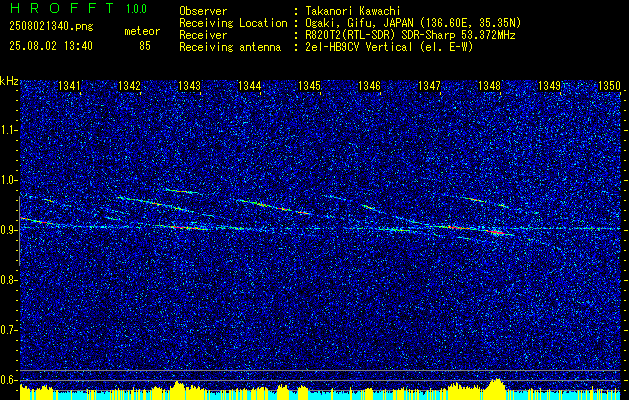
Task: Click time marker 1344
Action: [250, 86]
